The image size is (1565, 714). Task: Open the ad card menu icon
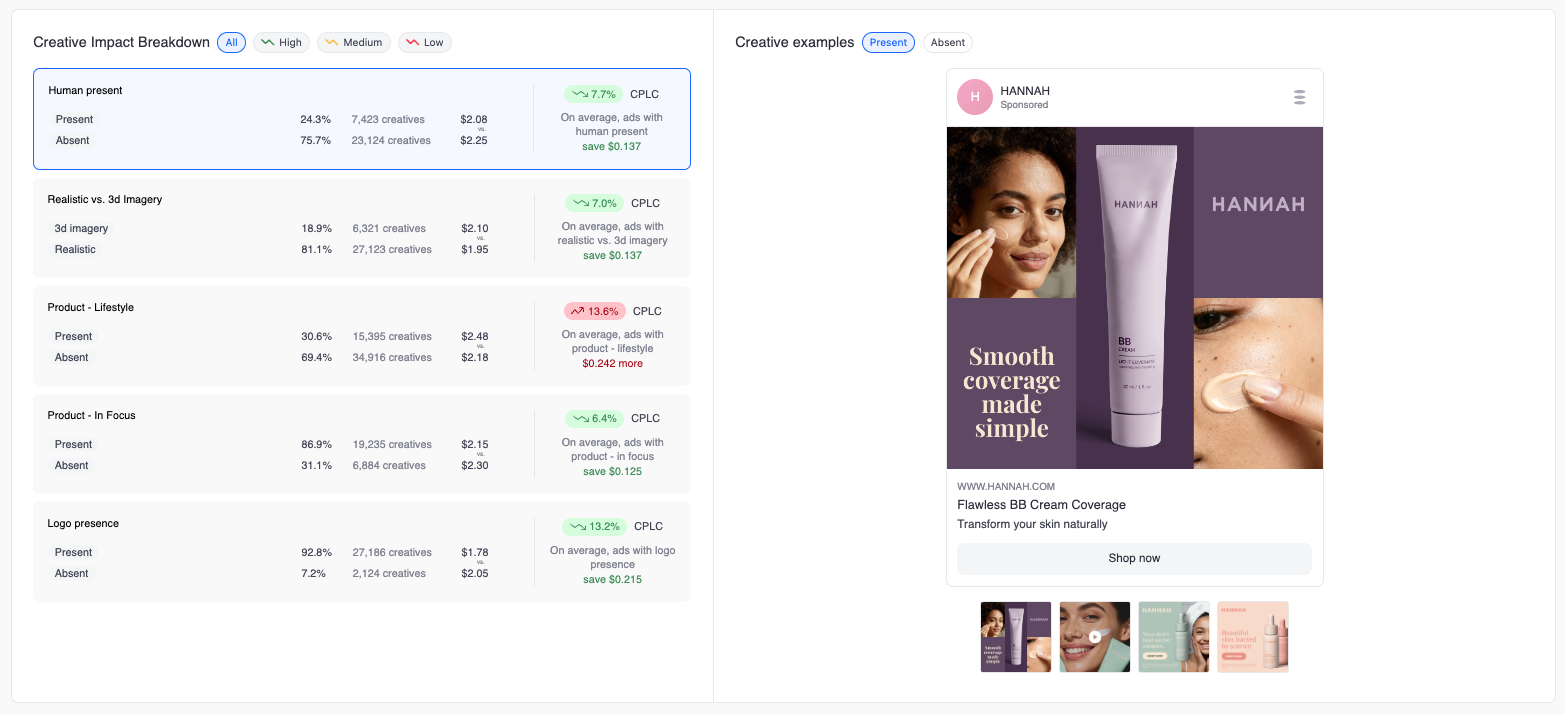pos(1299,97)
